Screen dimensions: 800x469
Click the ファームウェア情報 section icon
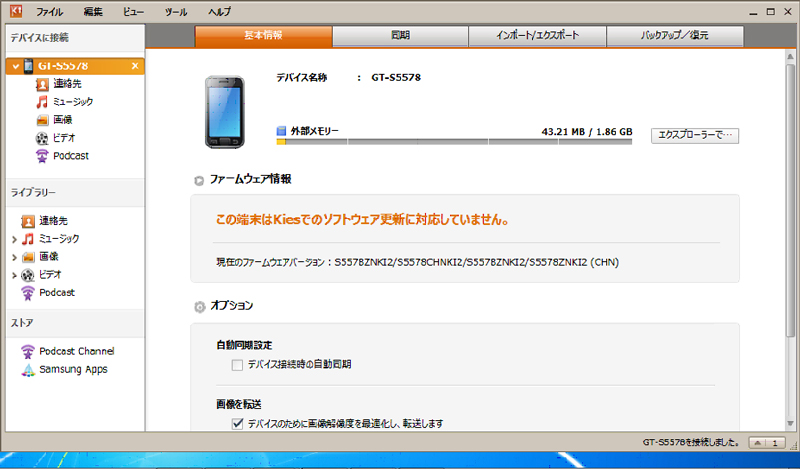[199, 180]
